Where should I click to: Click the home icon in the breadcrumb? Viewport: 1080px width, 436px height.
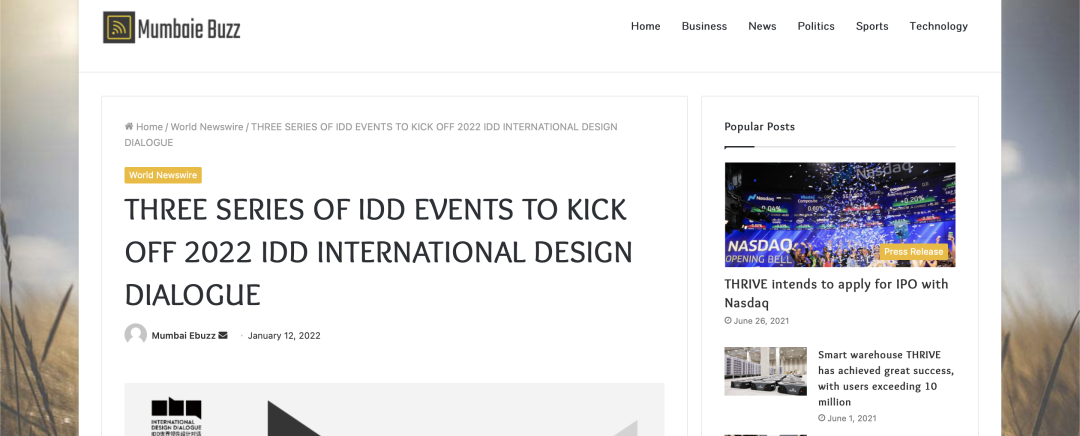pyautogui.click(x=129, y=127)
